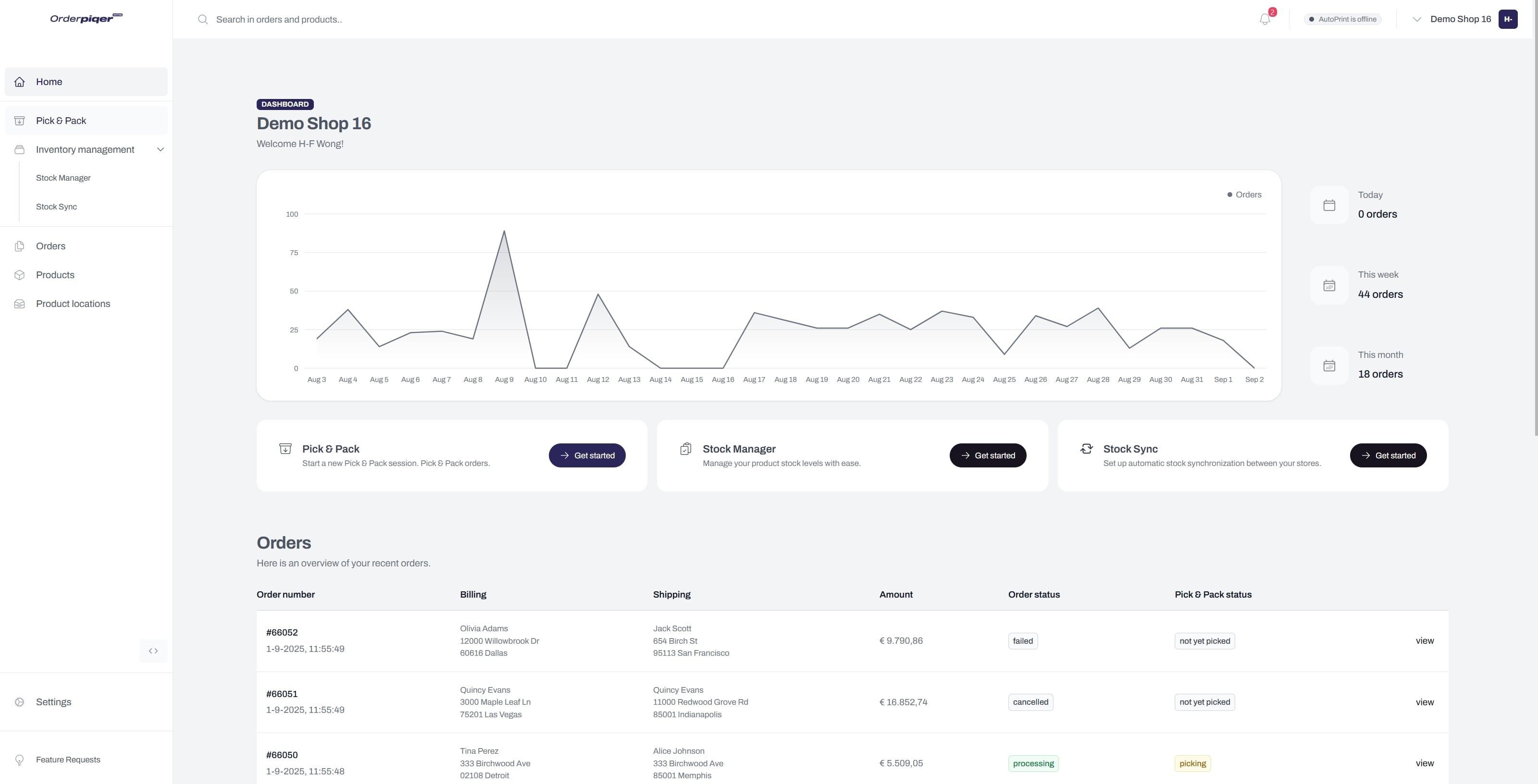Screen dimensions: 1538x784
Task: Click the Orders sidebar icon
Action: point(20,246)
